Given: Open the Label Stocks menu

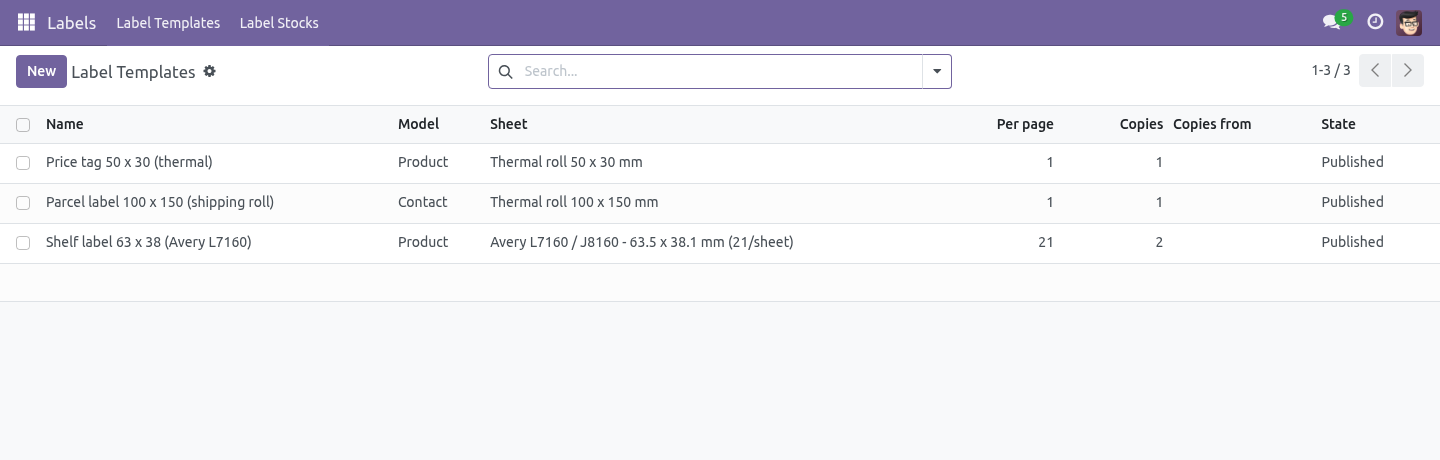Looking at the screenshot, I should pyautogui.click(x=279, y=23).
